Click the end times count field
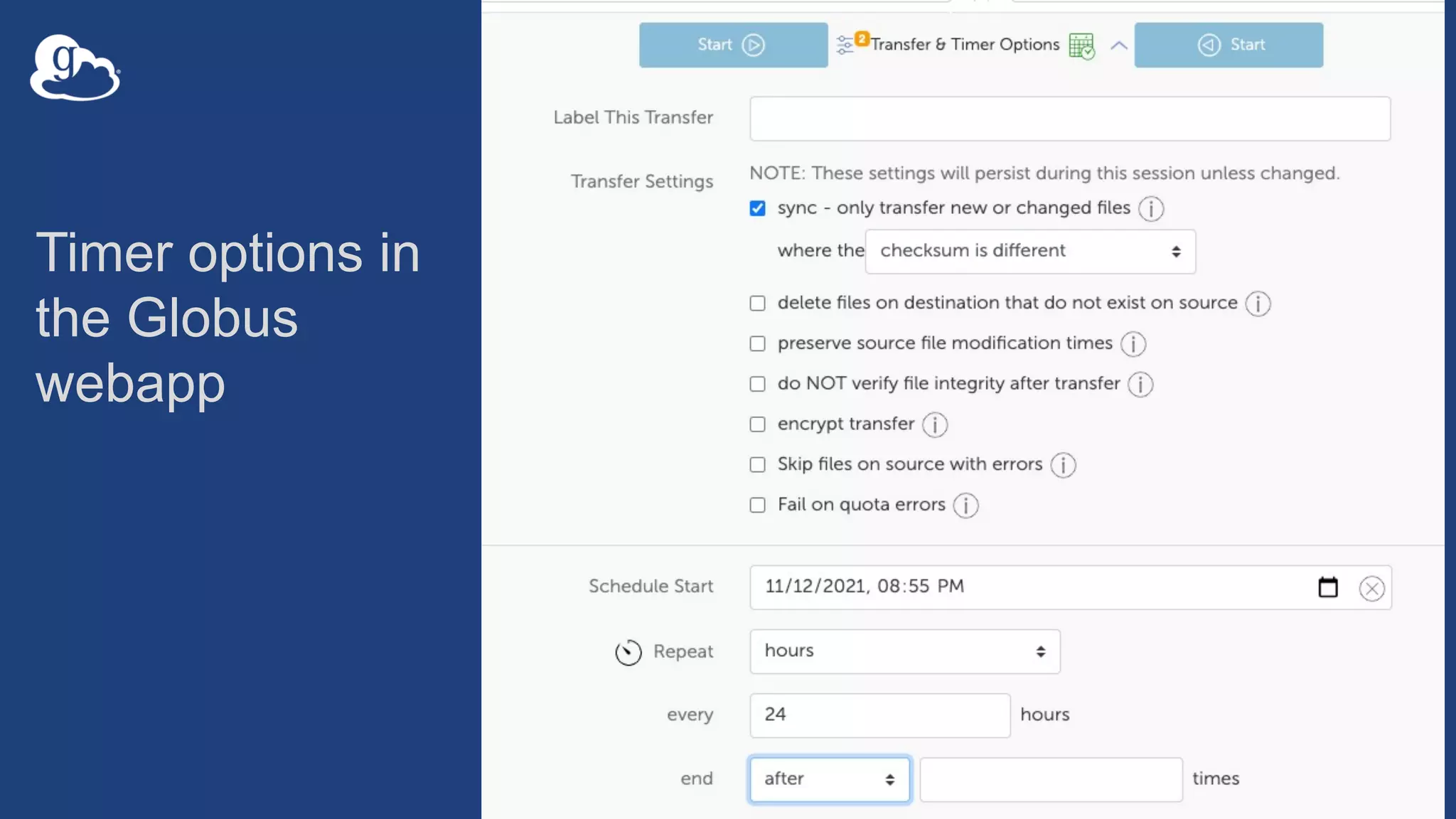The height and width of the screenshot is (819, 1456). pos(1051,780)
